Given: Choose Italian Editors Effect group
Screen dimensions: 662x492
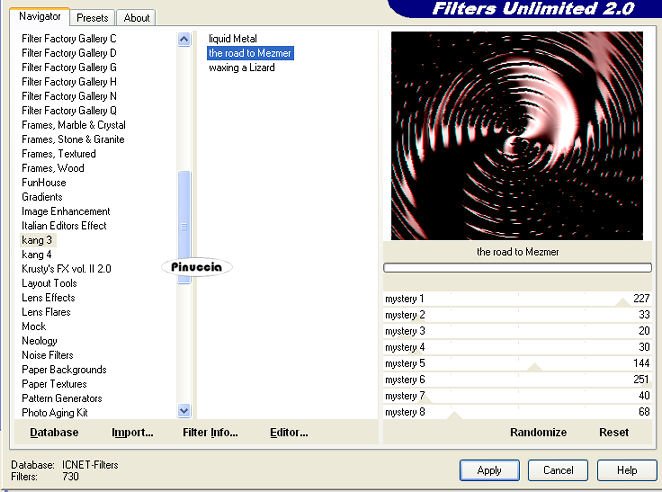Looking at the screenshot, I should click(x=64, y=226).
